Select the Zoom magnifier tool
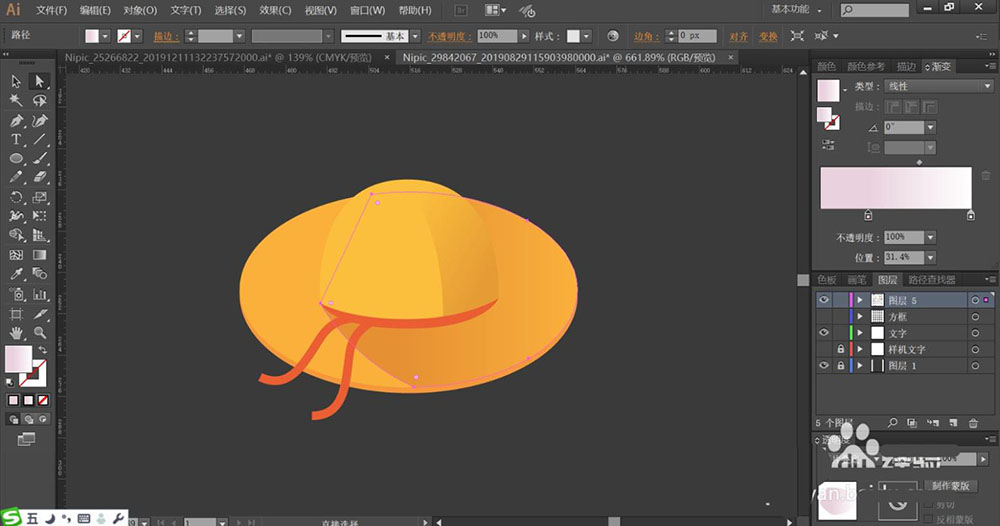 pyautogui.click(x=40, y=332)
